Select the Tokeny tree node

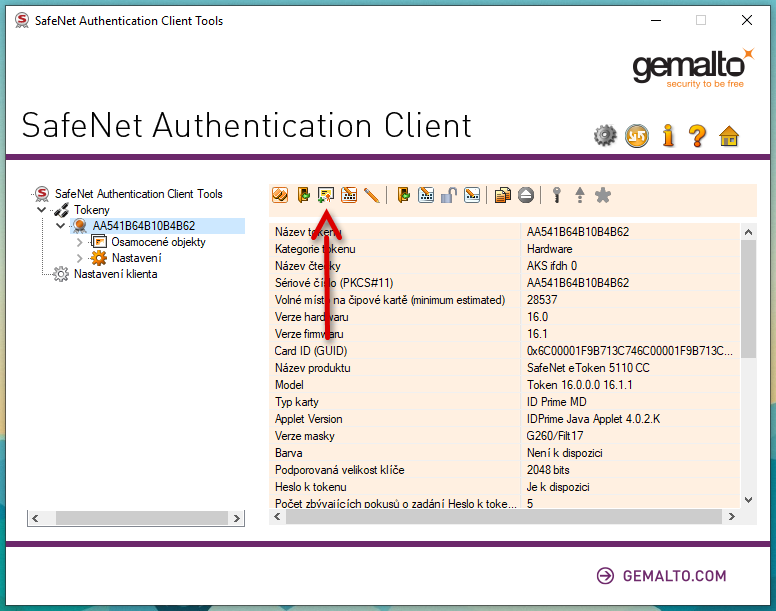[92, 210]
